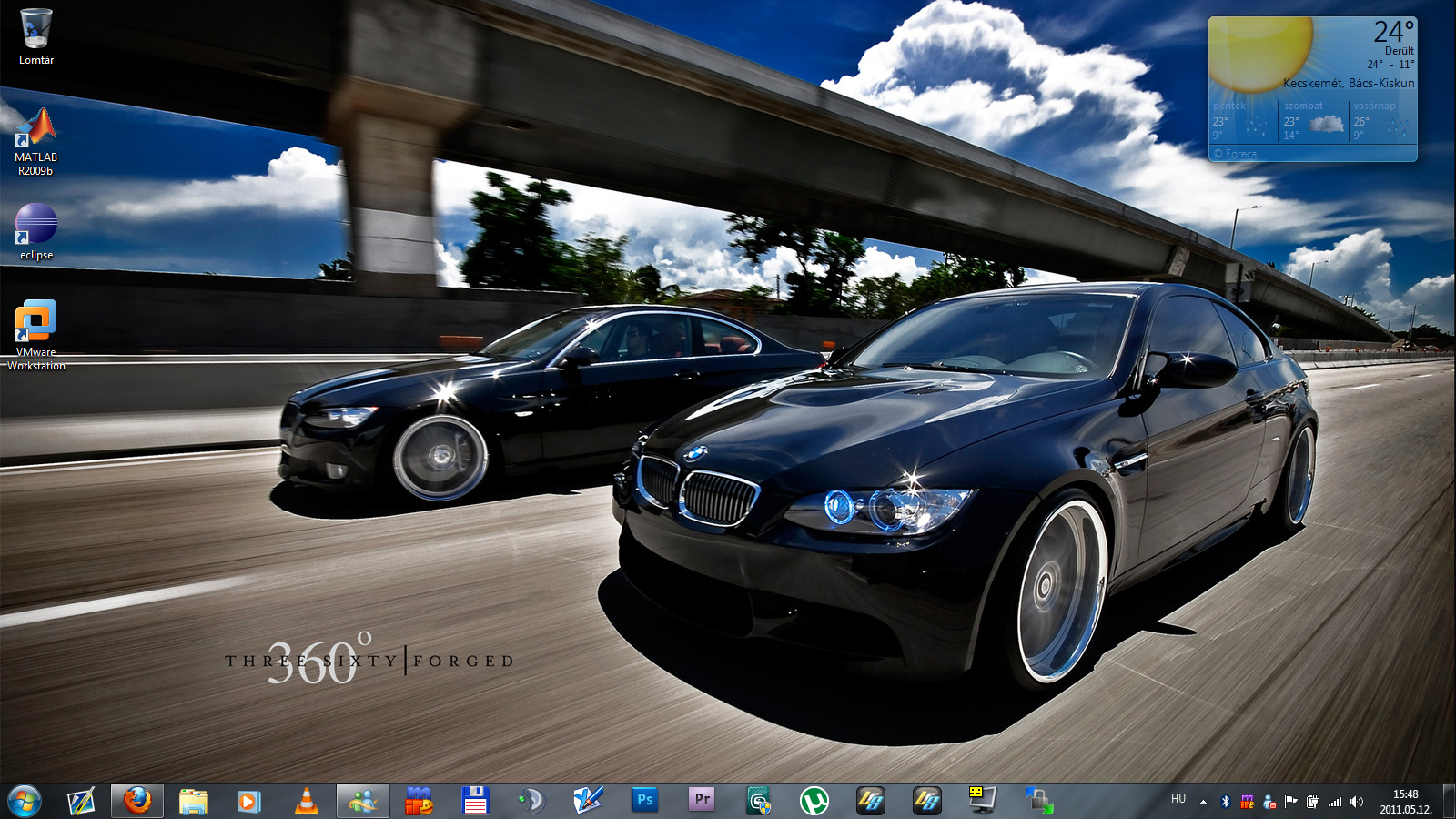Open Windows Explorer from the taskbar

click(x=194, y=801)
